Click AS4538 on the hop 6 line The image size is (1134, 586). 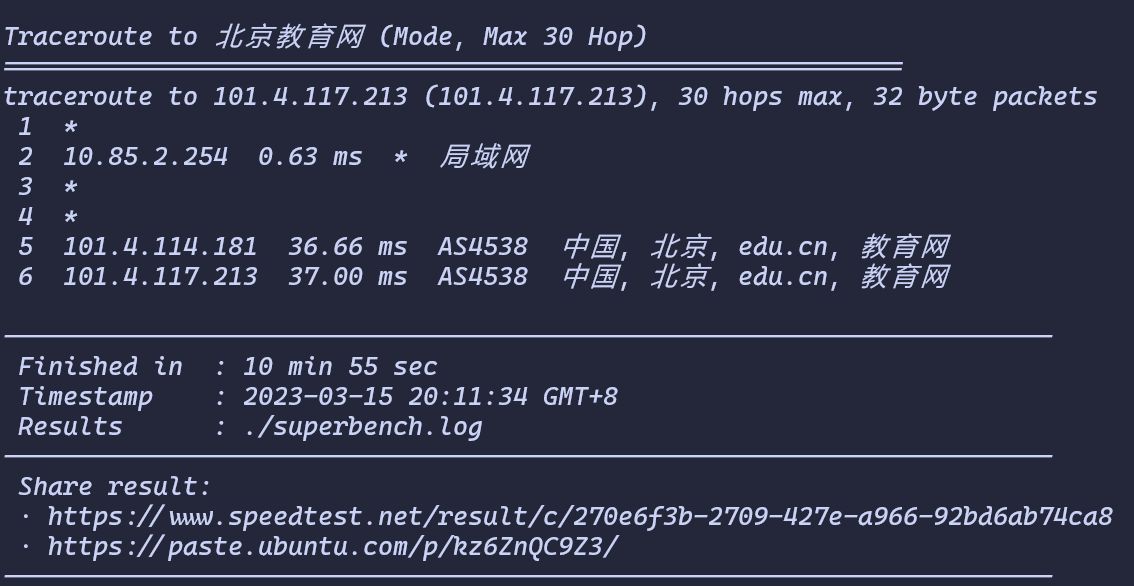point(483,277)
